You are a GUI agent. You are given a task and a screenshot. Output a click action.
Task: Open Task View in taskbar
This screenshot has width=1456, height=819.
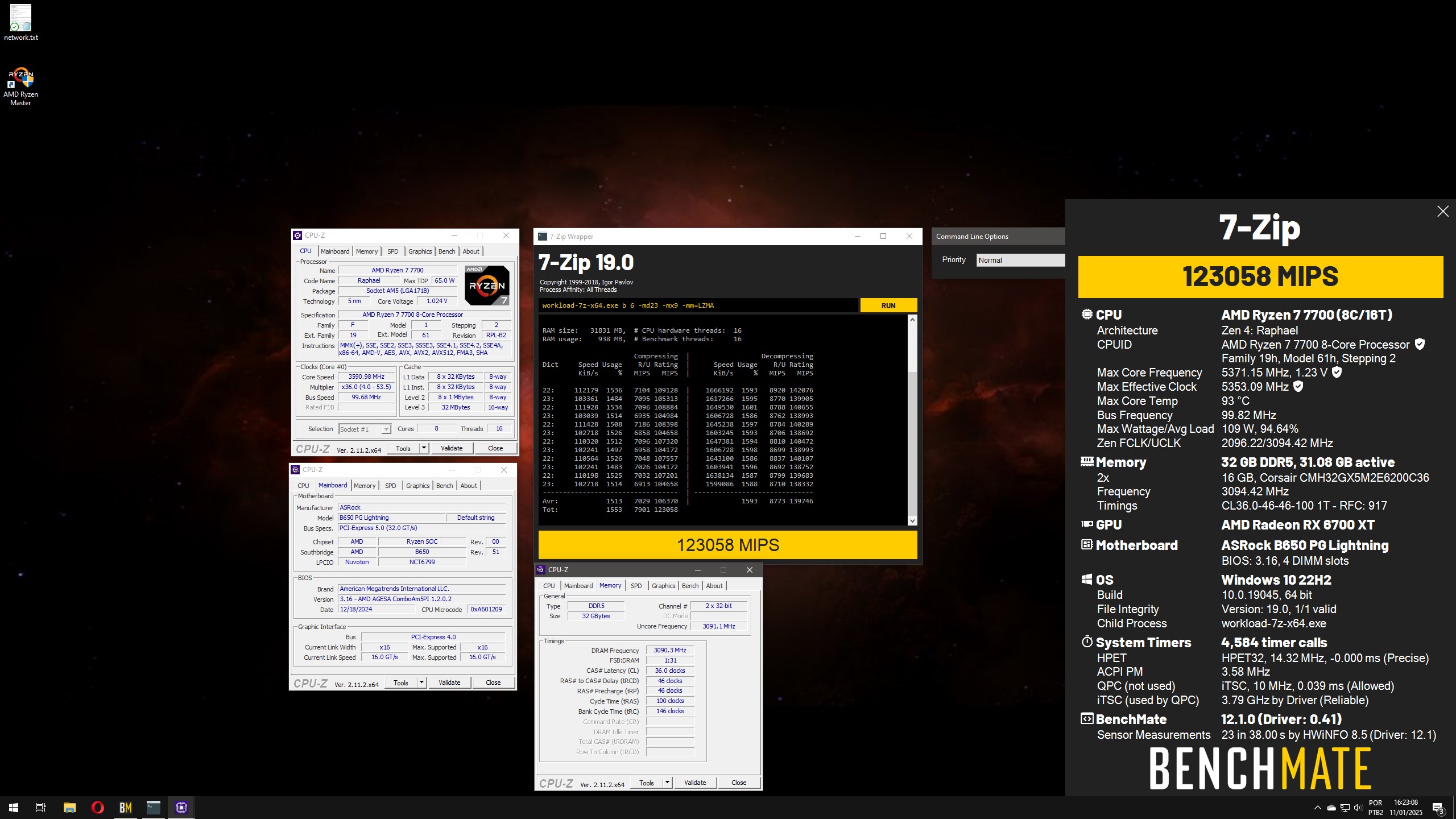[x=41, y=807]
